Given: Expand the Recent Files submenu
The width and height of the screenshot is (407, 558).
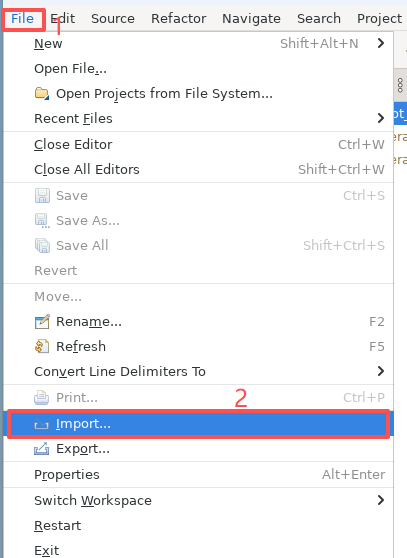Looking at the screenshot, I should (381, 118).
